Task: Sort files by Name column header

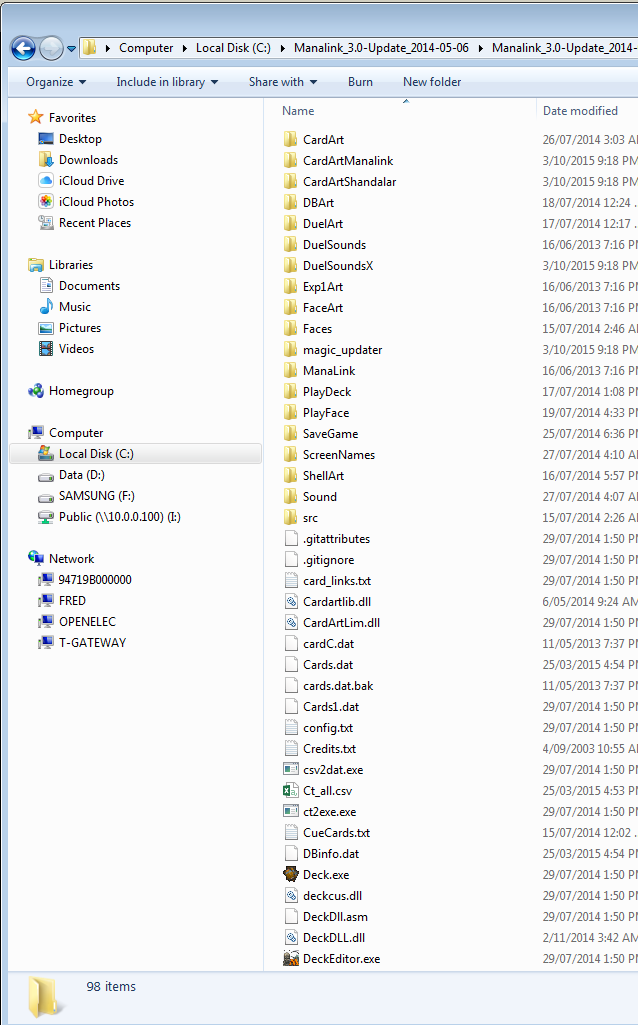Action: (299, 111)
